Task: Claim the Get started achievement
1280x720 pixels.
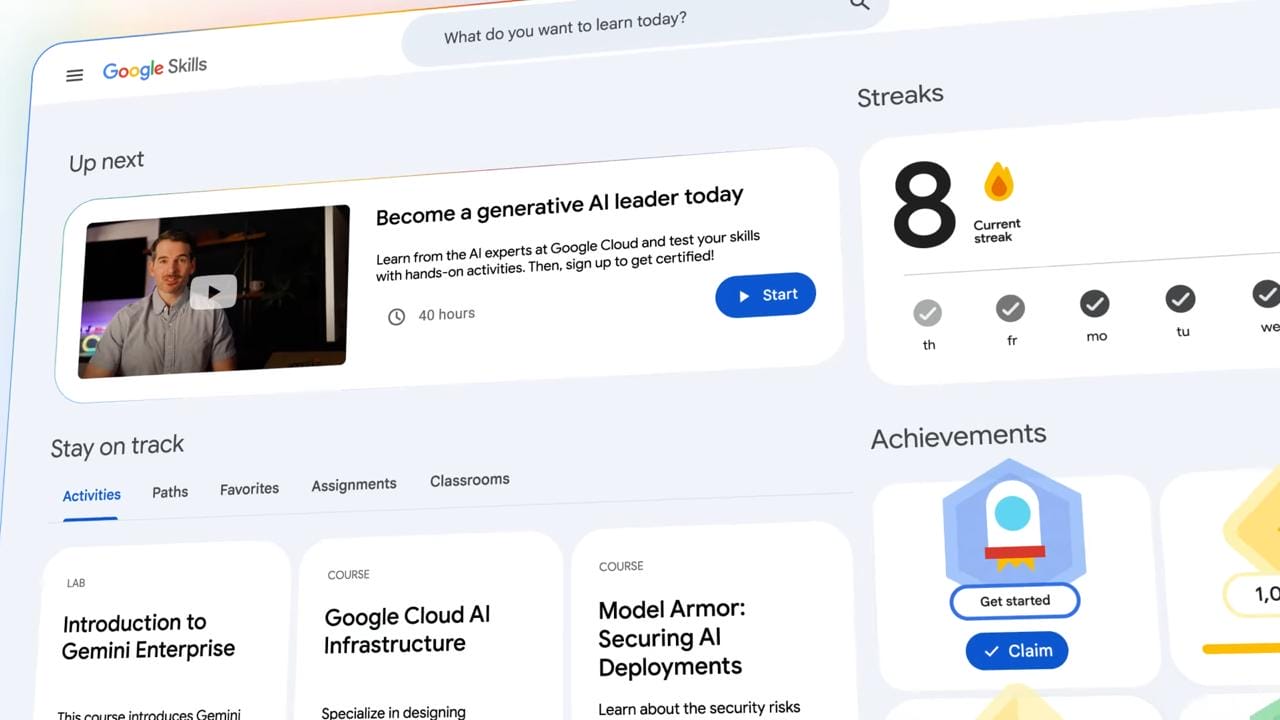Action: pos(1017,651)
